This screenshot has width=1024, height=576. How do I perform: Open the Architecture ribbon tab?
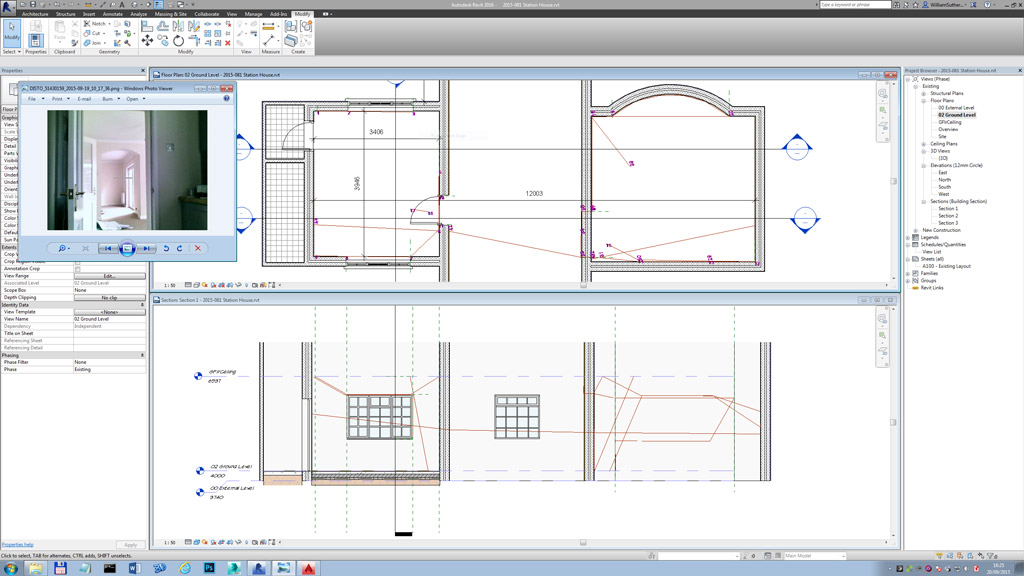35,14
